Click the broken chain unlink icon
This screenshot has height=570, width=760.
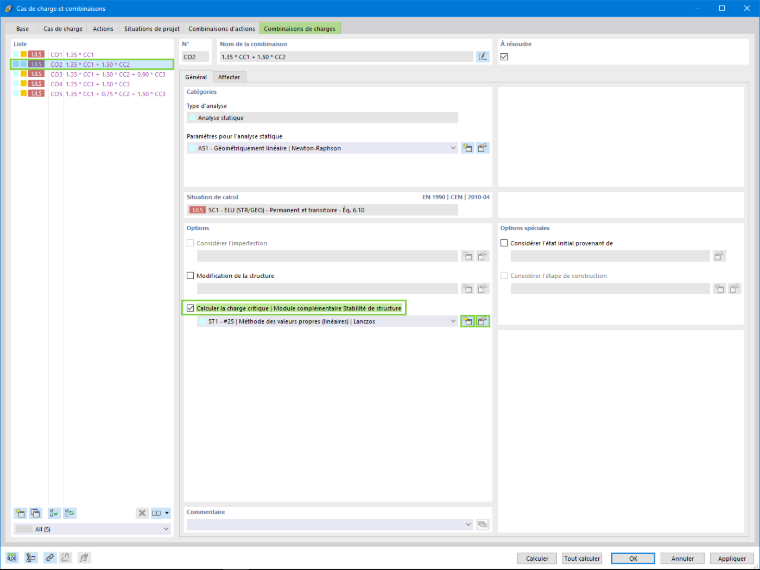(65, 558)
